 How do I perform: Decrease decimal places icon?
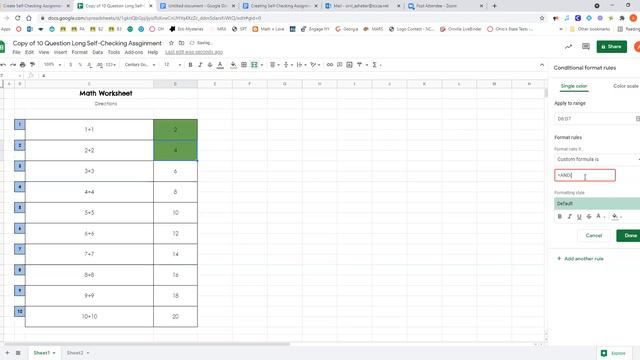point(89,65)
